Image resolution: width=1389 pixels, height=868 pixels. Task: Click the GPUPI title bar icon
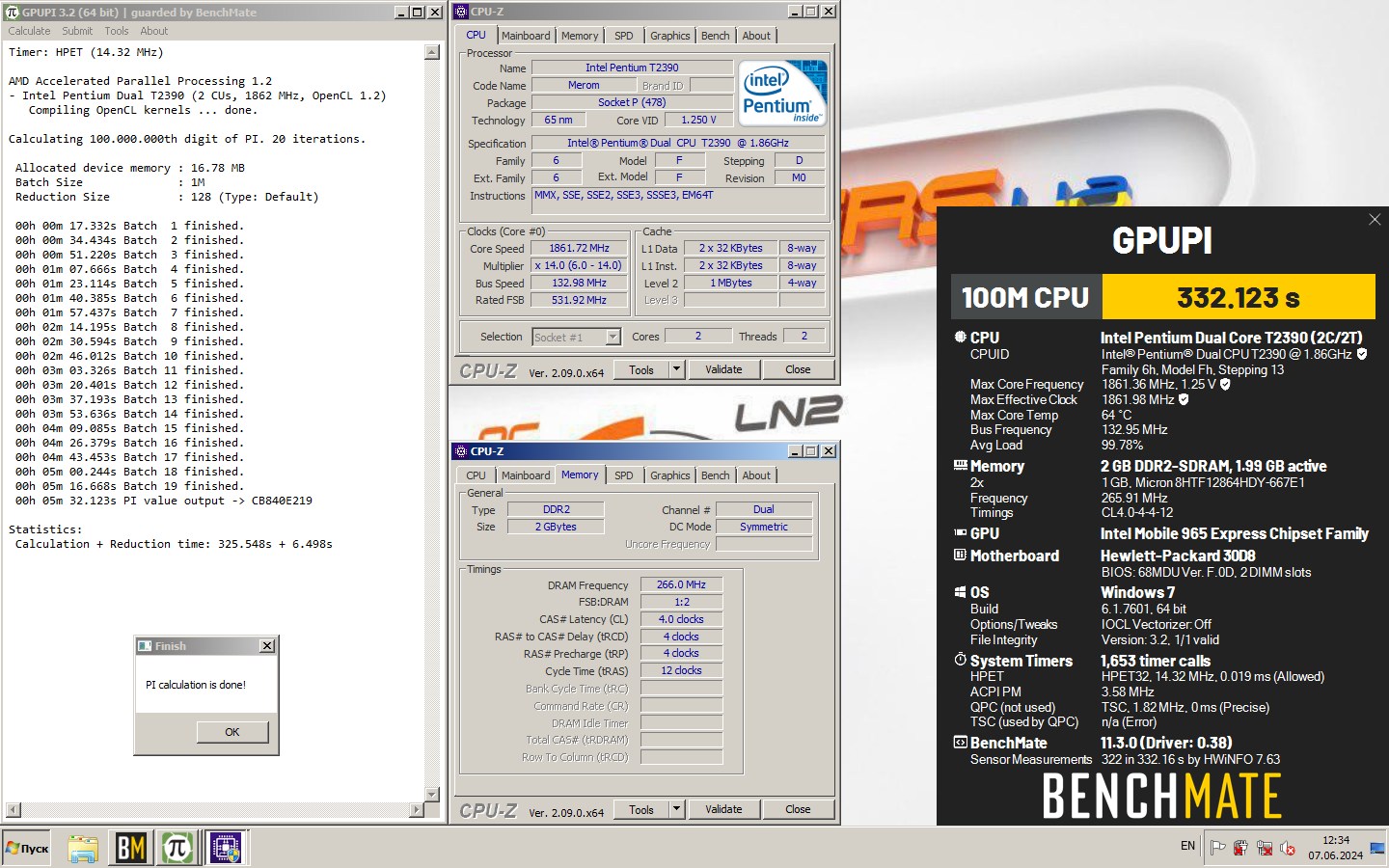pyautogui.click(x=12, y=12)
